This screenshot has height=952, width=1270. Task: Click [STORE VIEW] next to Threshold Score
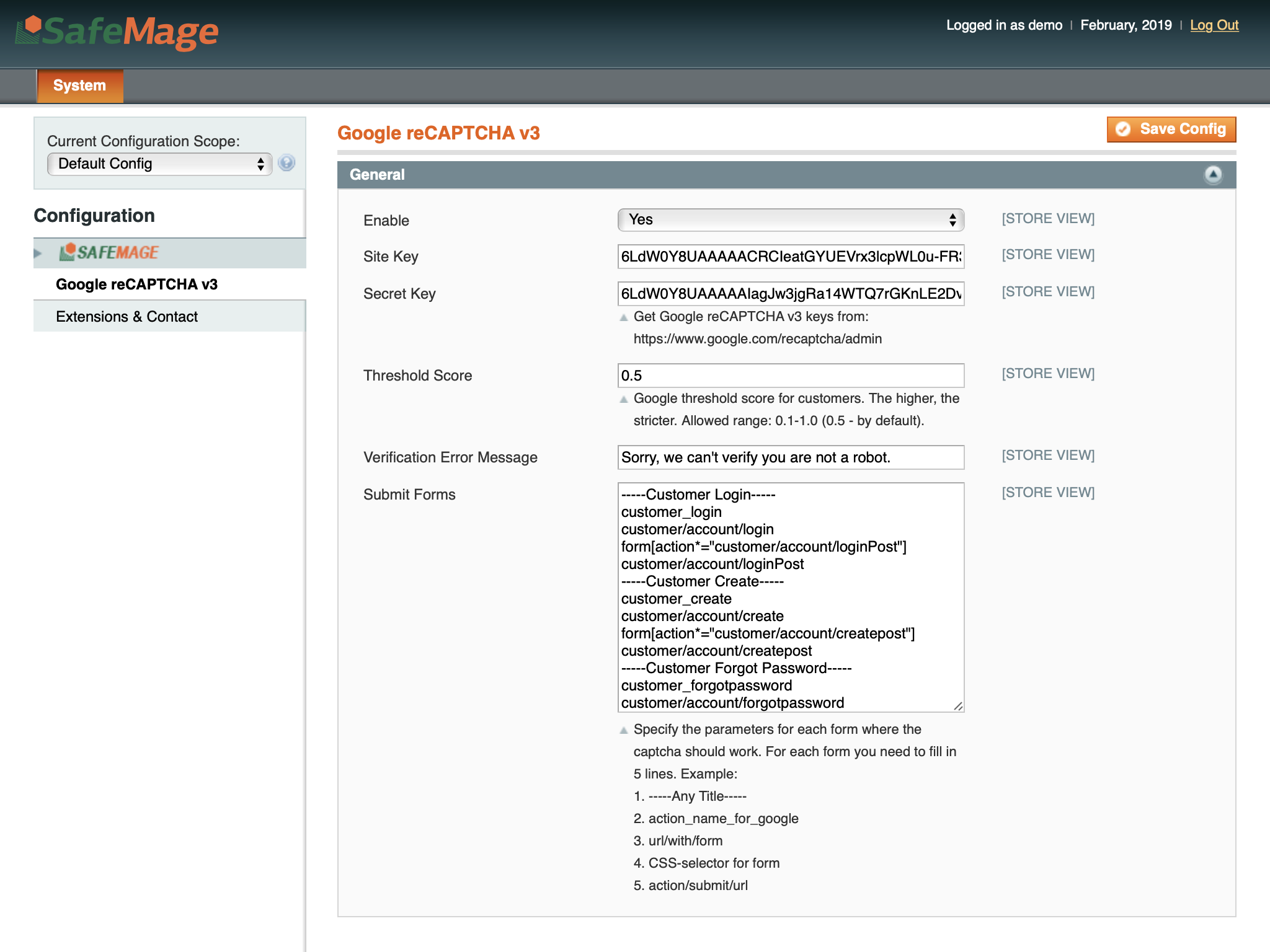point(1048,373)
